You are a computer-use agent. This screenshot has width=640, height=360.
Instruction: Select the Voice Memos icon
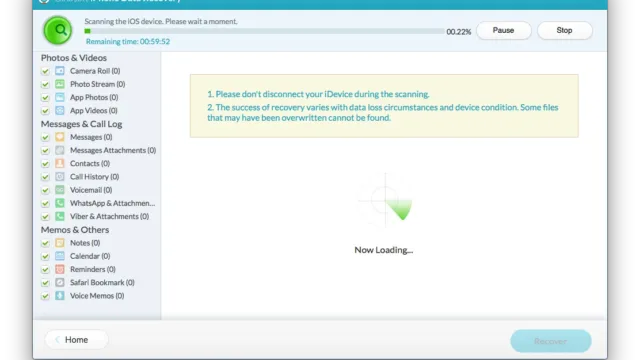coord(60,296)
